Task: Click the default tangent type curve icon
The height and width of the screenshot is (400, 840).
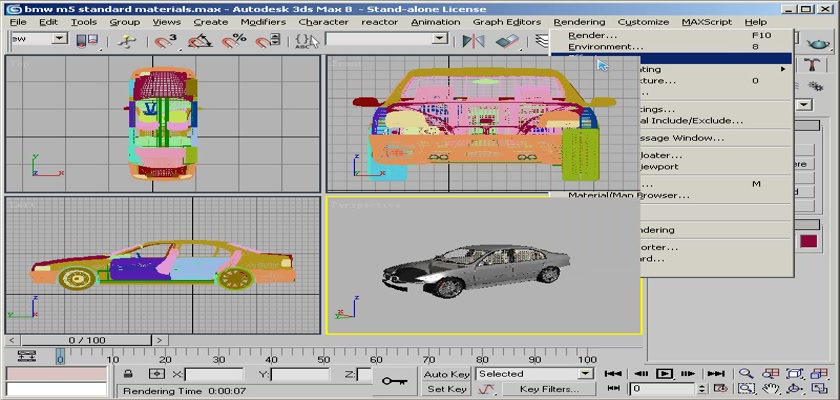Action: pos(486,389)
